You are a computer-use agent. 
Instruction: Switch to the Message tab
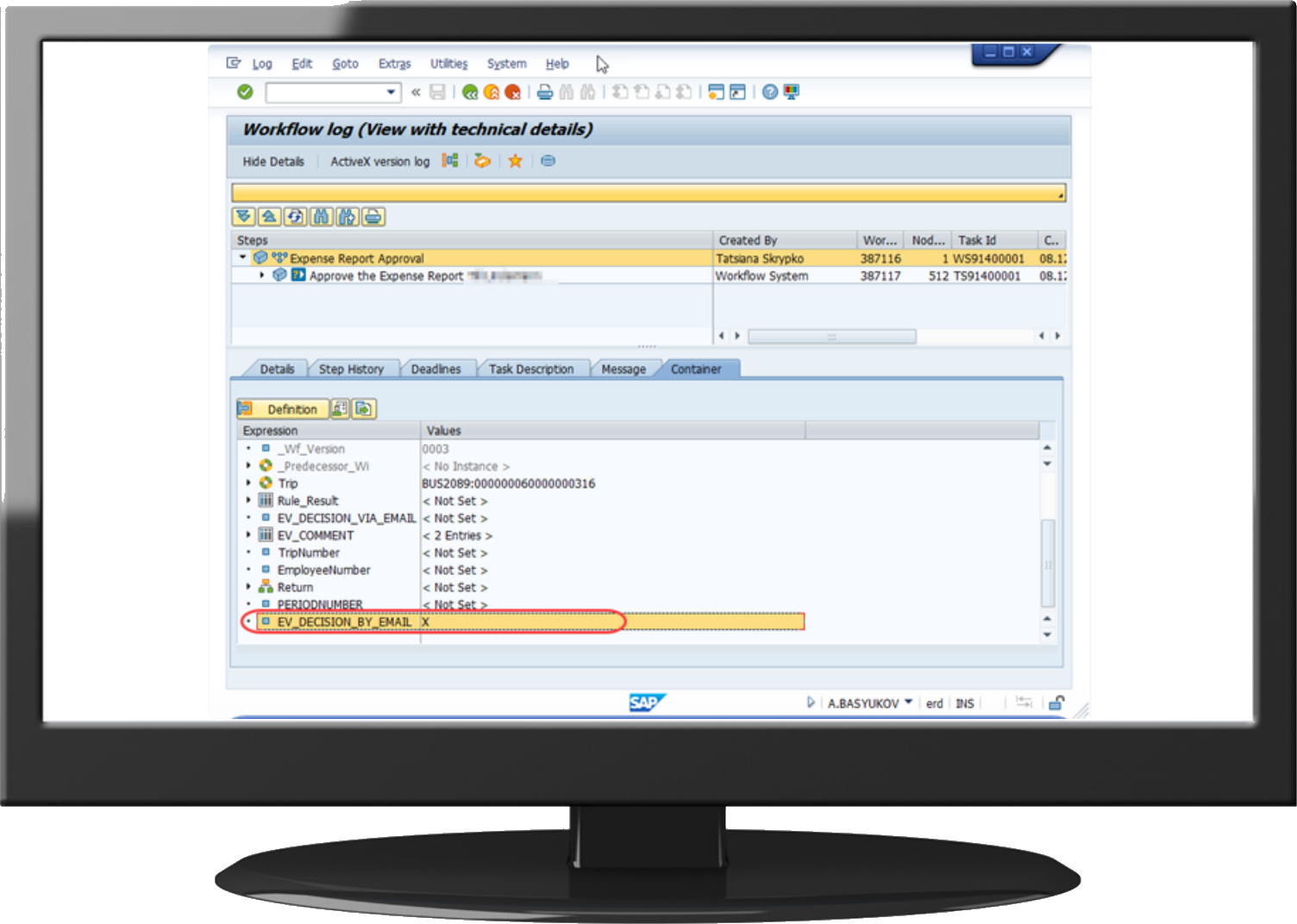point(623,369)
